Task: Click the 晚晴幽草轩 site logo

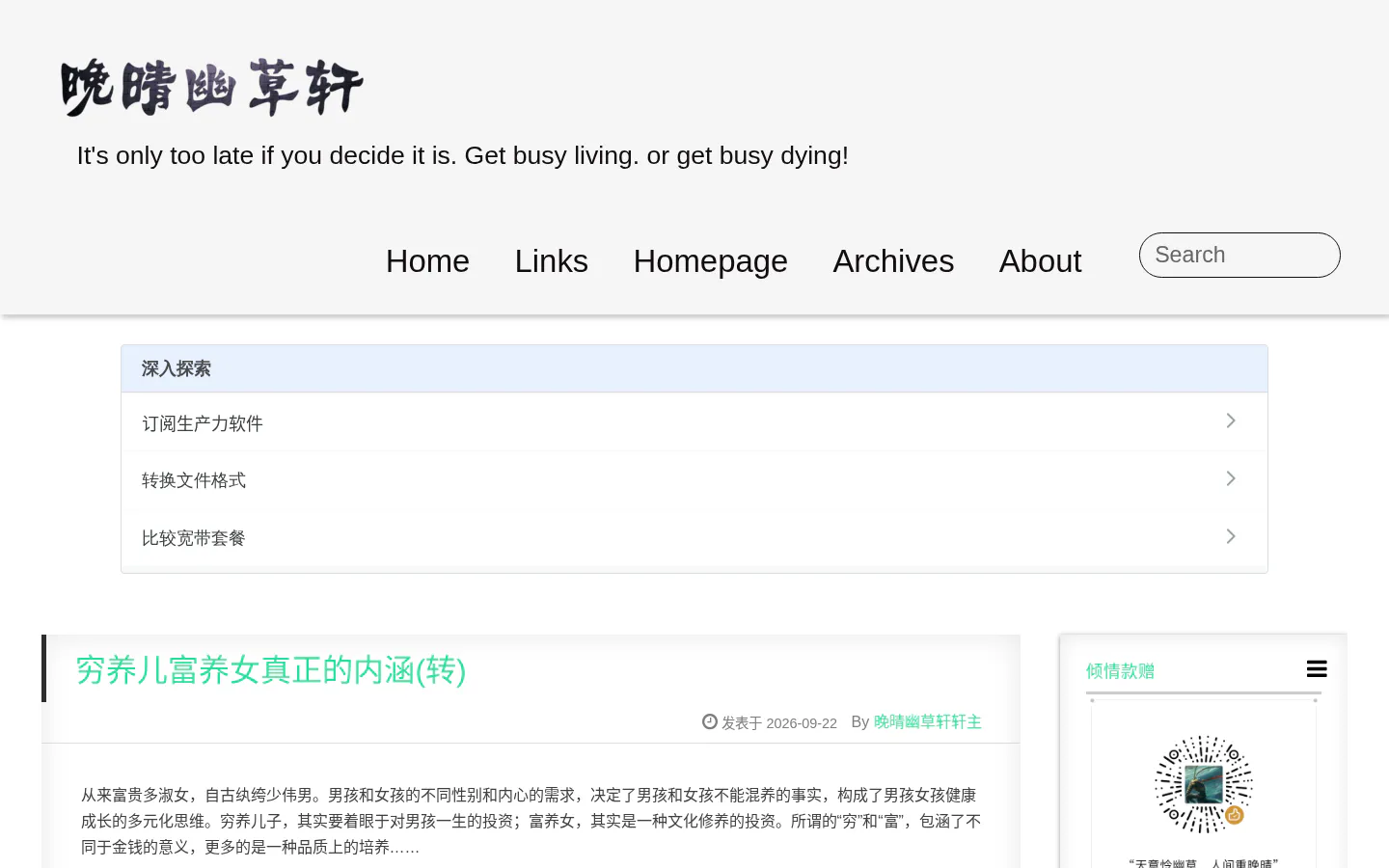Action: pos(211,87)
